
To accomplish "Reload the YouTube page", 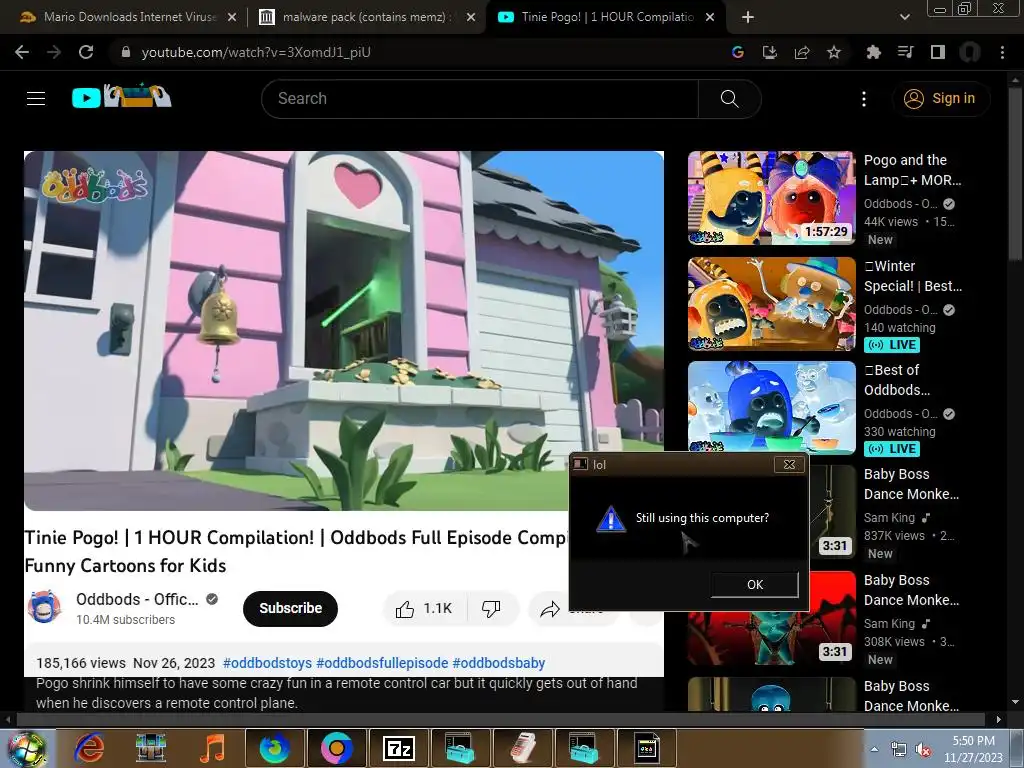I will tap(86, 52).
